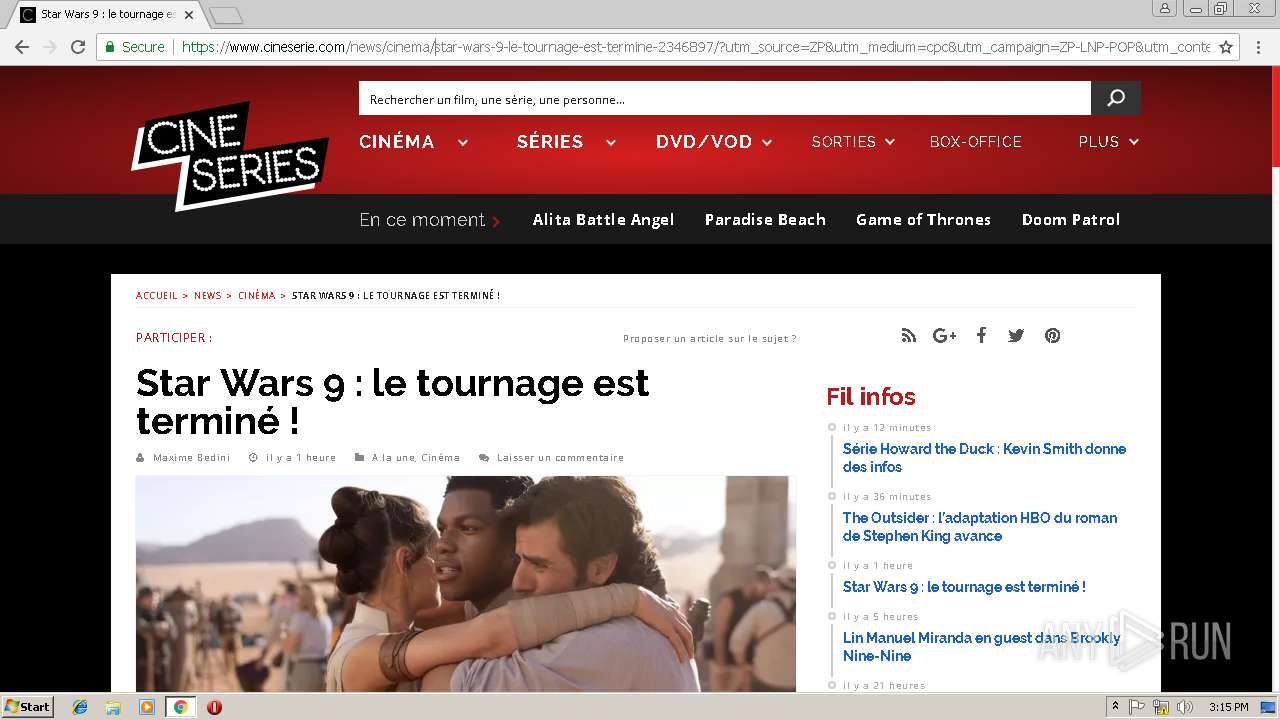Open Cinéma category under article title
The height and width of the screenshot is (720, 1280).
tap(440, 458)
